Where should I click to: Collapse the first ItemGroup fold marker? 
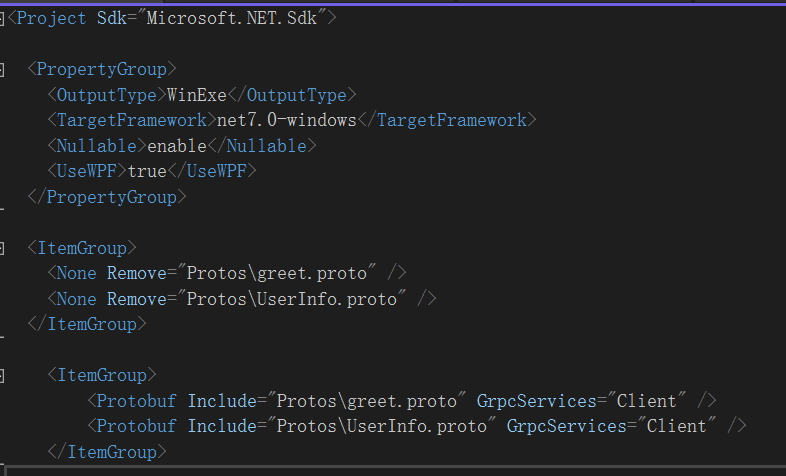point(2,247)
